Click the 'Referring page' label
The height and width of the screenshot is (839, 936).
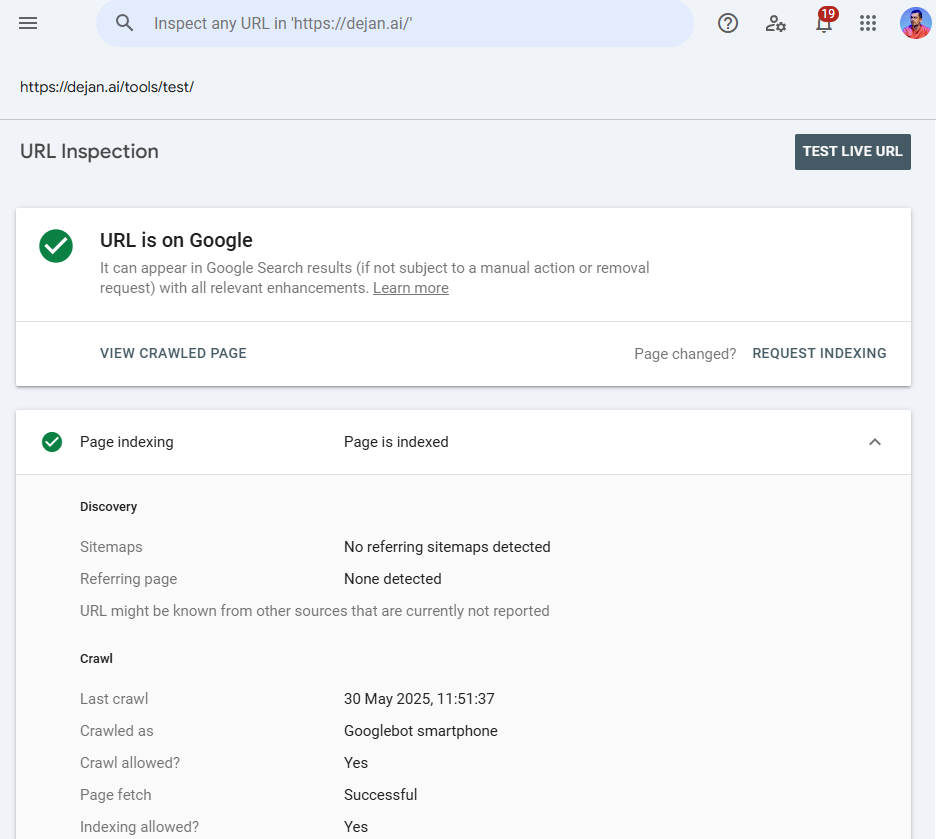(128, 579)
